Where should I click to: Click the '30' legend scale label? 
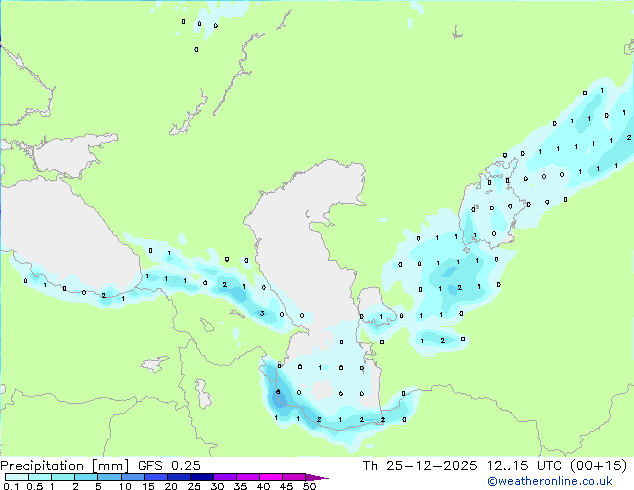click(x=217, y=486)
